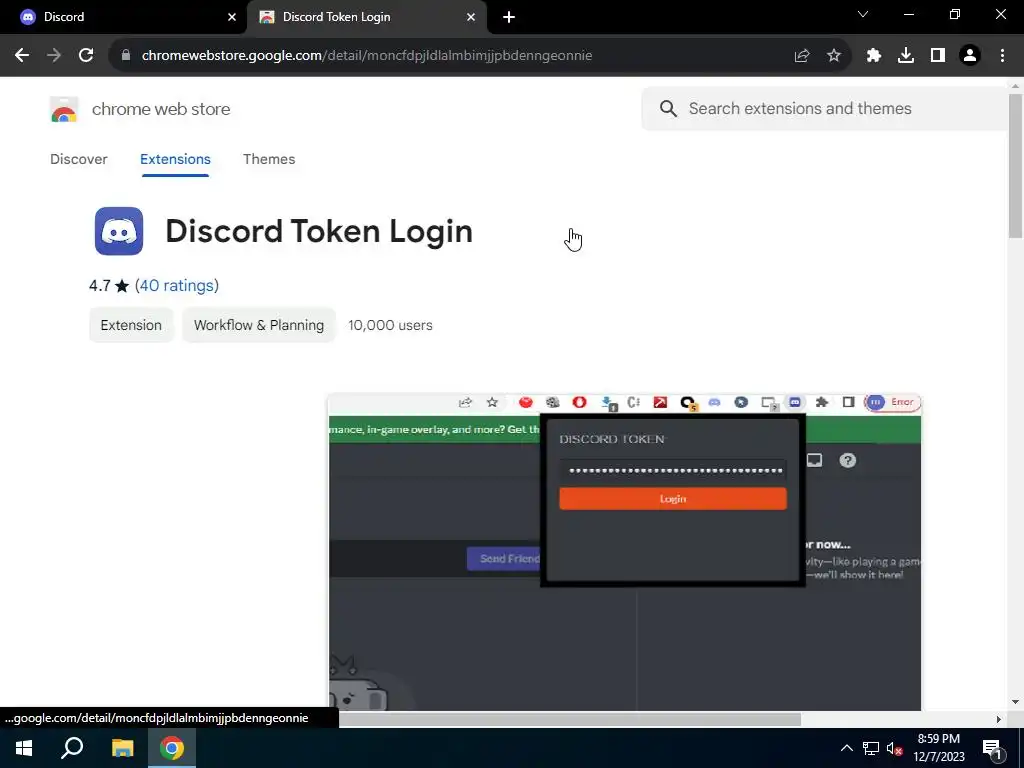Viewport: 1024px width, 768px height.
Task: Switch to the Discord tab
Action: pyautogui.click(x=124, y=17)
